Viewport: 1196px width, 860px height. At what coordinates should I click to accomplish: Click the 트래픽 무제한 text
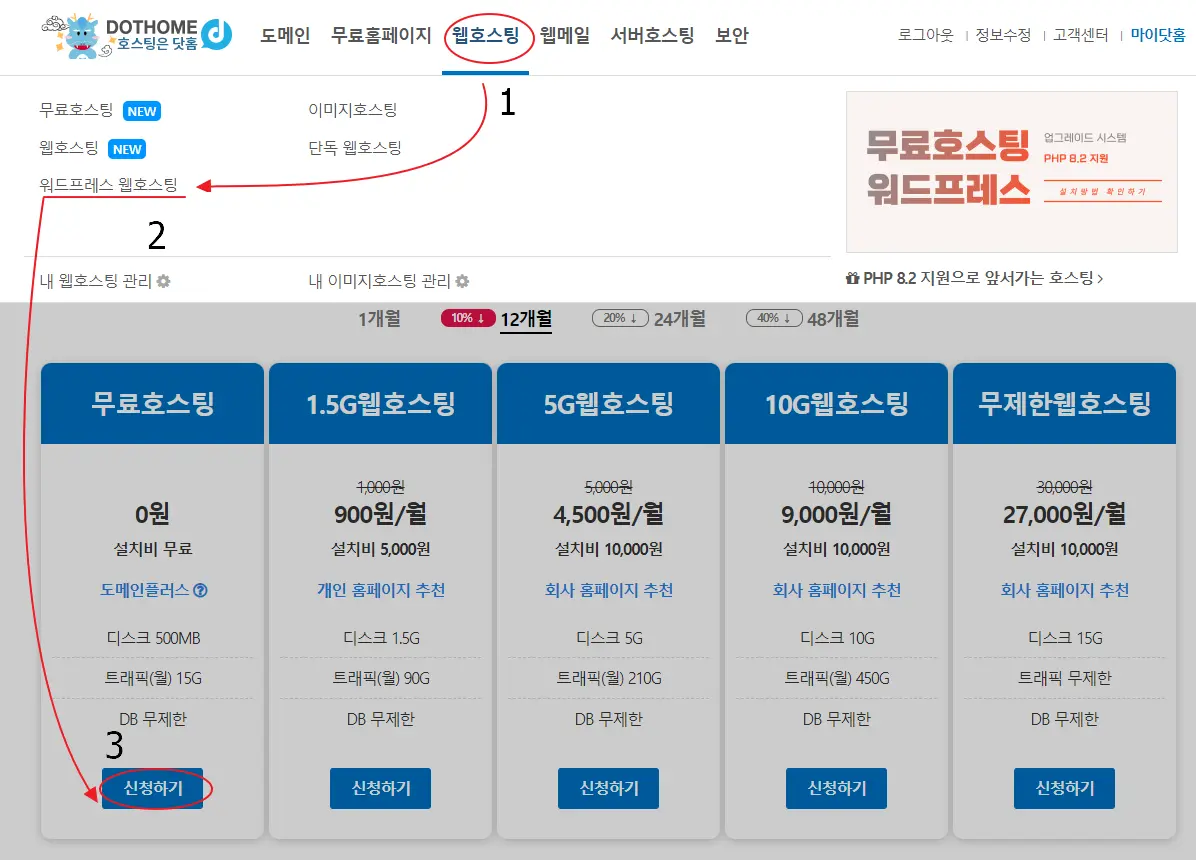click(x=1065, y=678)
